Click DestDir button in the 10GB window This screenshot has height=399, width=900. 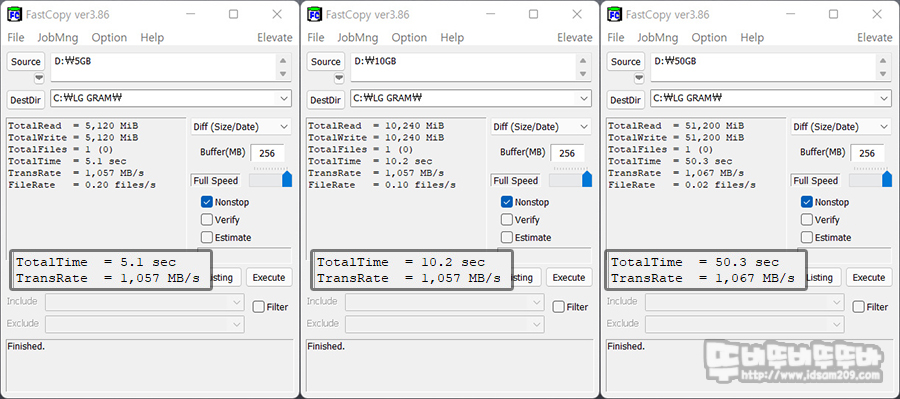326,100
